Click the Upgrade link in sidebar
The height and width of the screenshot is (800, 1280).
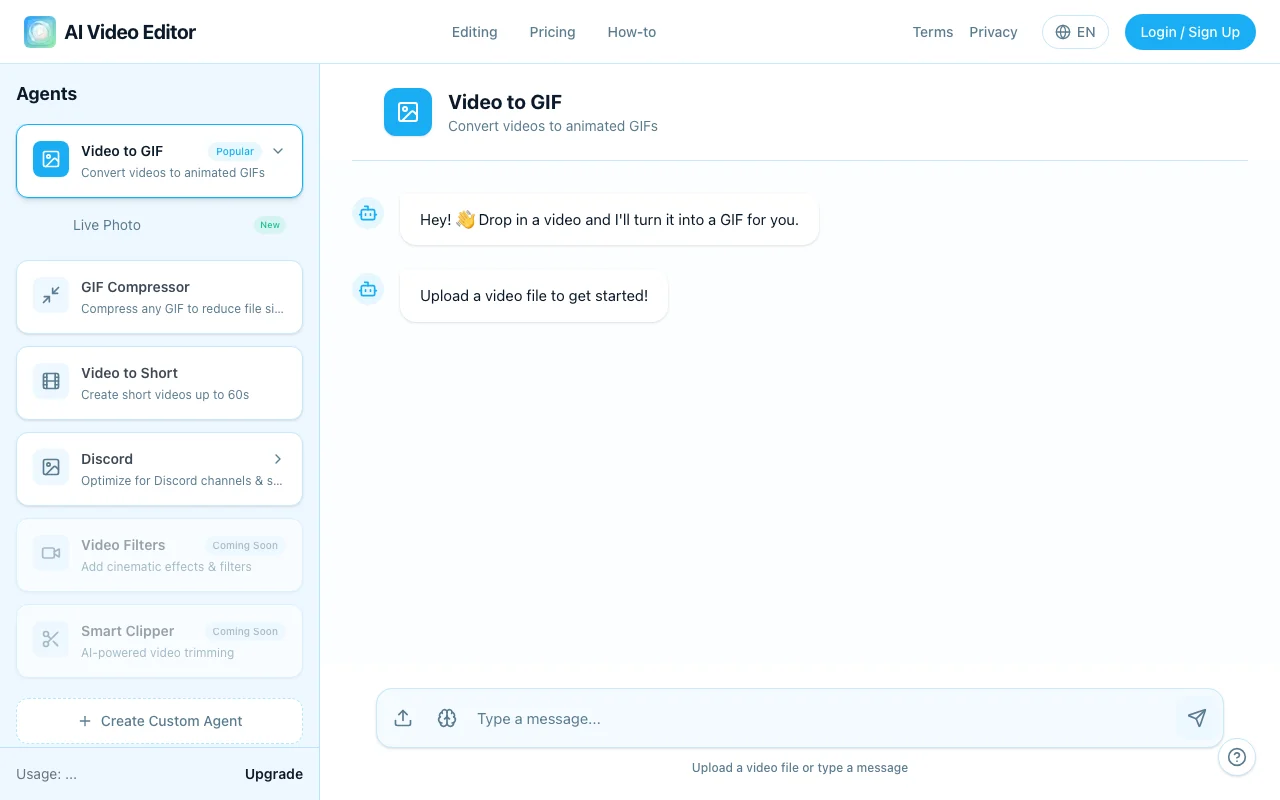point(274,774)
